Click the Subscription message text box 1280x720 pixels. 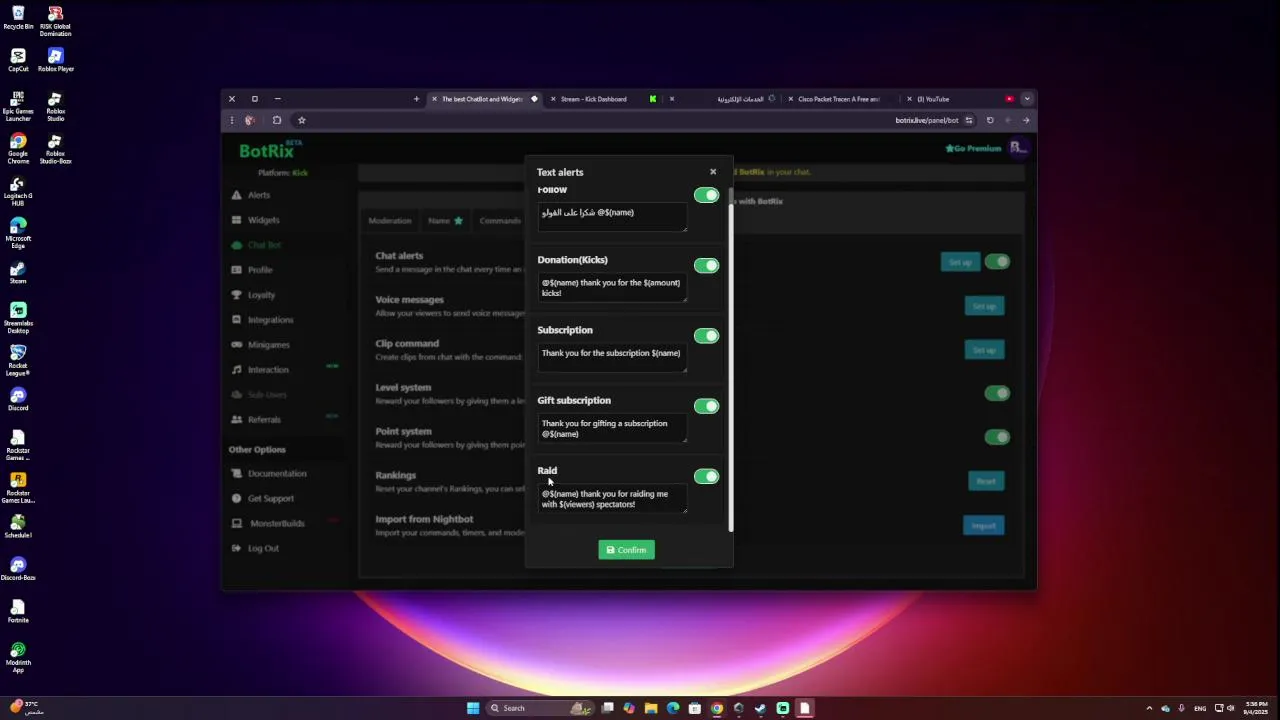coord(612,358)
